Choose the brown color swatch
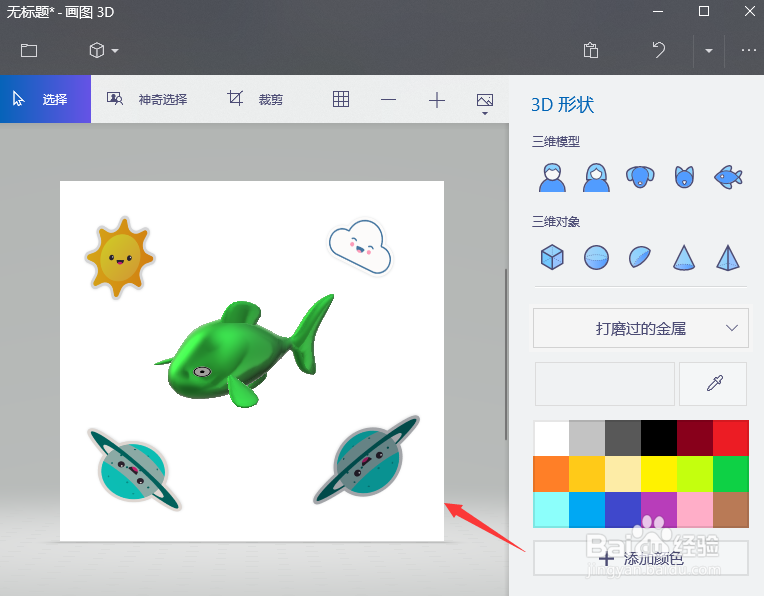This screenshot has width=764, height=596. click(731, 510)
